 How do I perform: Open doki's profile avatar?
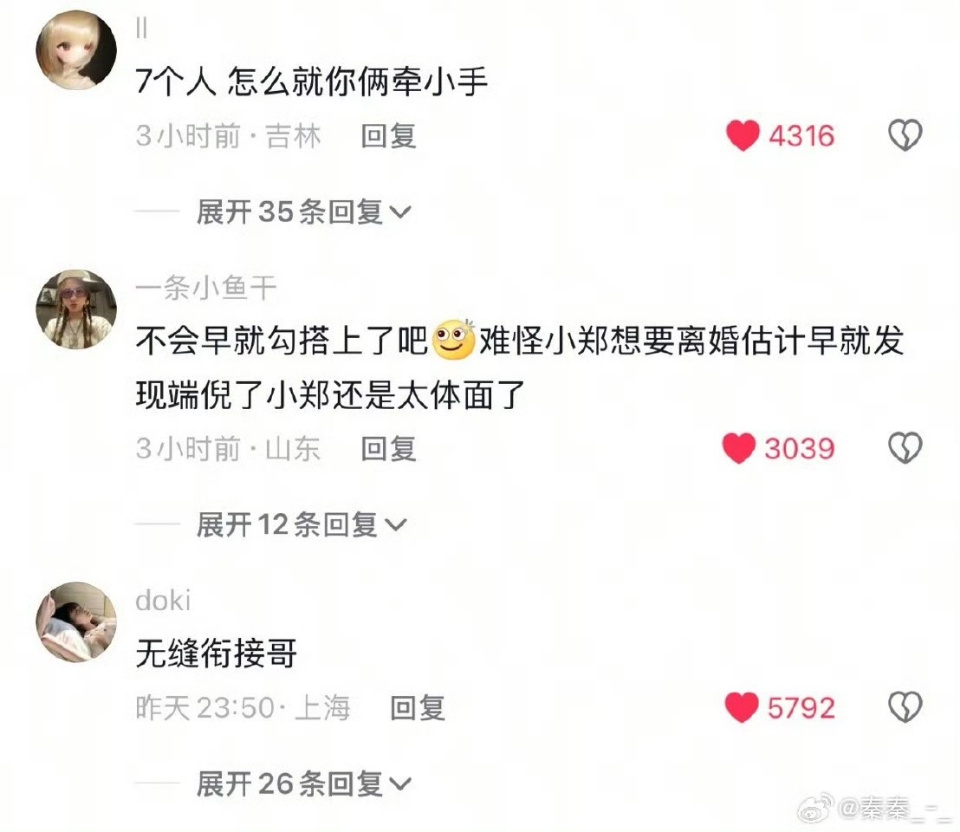click(77, 622)
